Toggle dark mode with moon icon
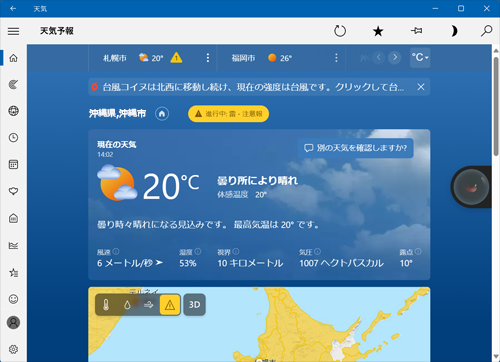This screenshot has height=362, width=500. 454,31
